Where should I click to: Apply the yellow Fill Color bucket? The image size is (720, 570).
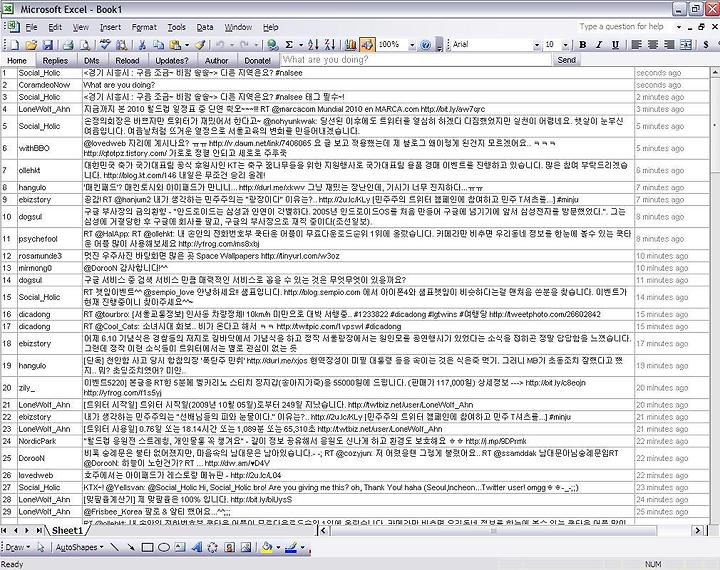coord(267,547)
